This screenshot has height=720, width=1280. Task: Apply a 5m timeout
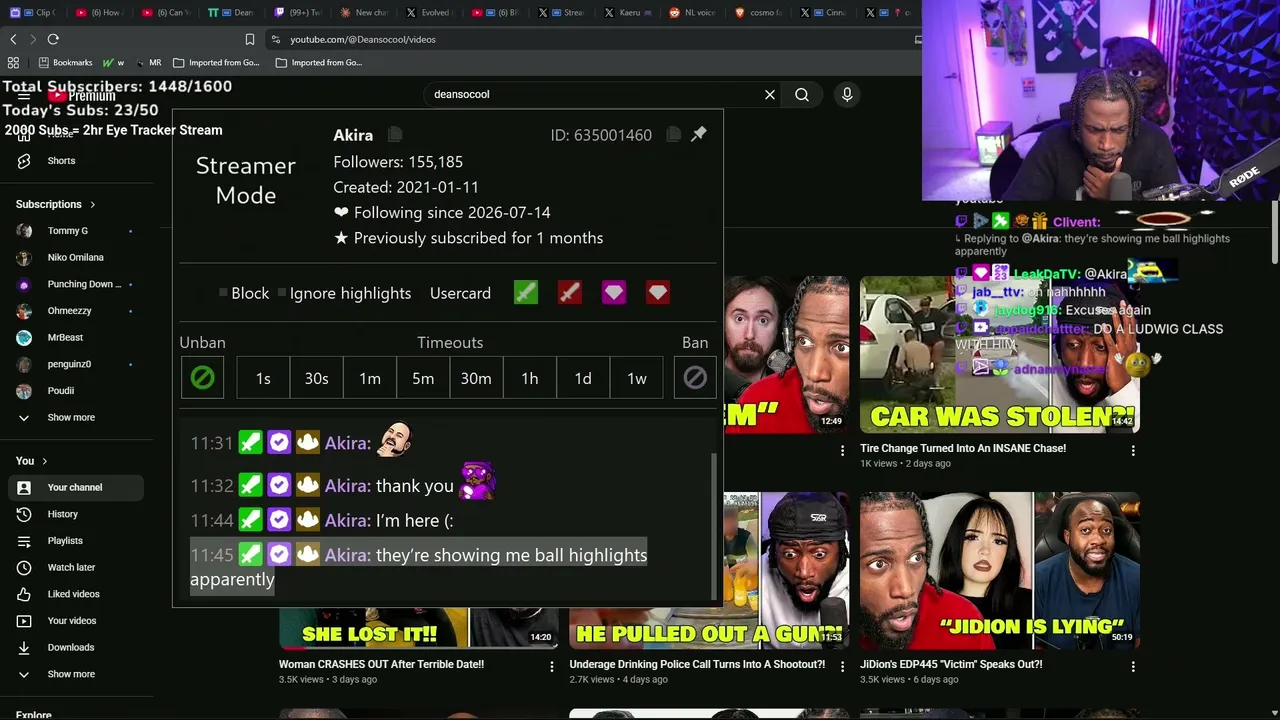point(423,378)
